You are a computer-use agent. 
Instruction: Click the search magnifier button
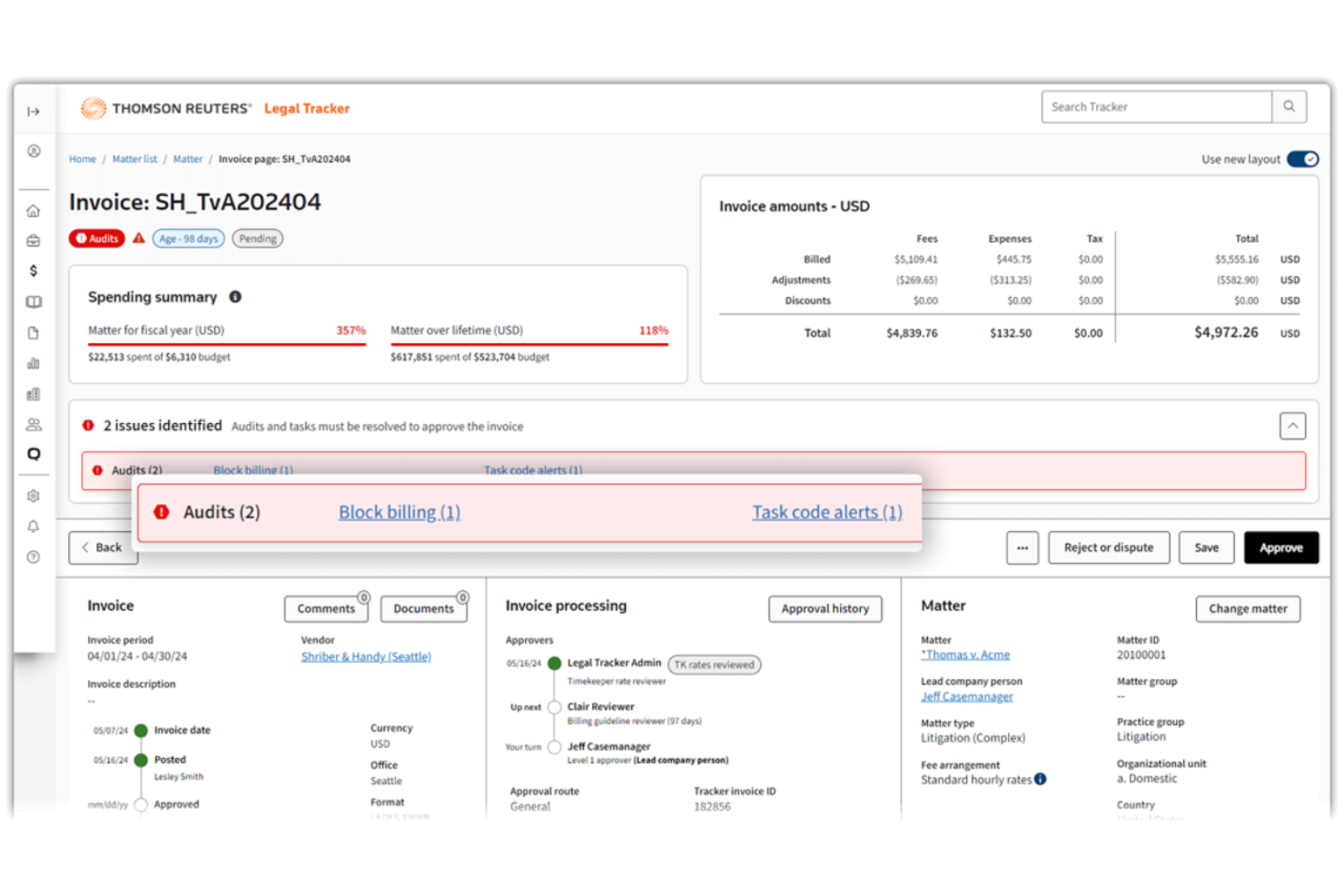point(1289,107)
